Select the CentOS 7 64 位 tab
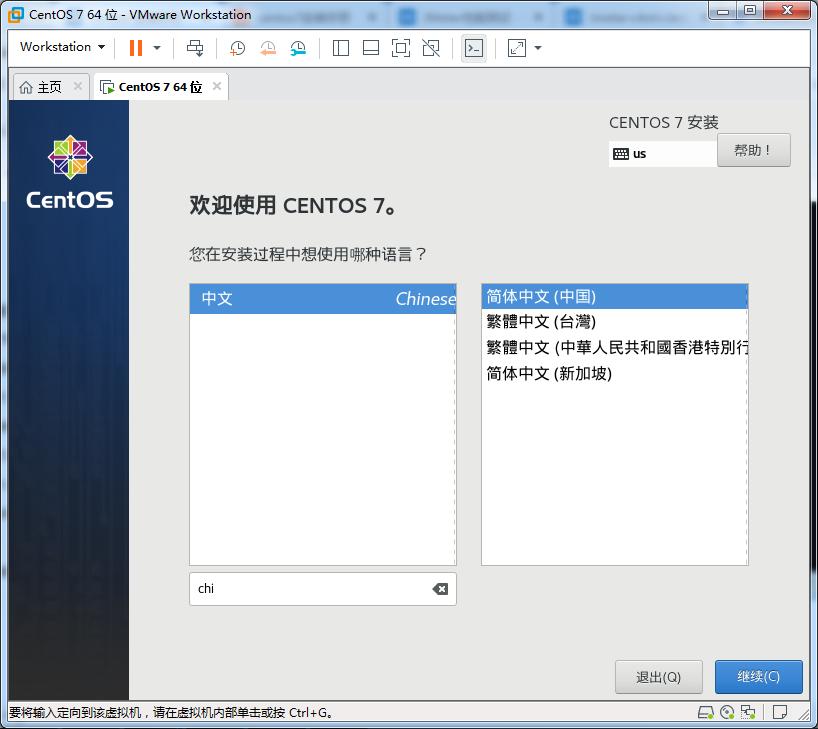This screenshot has width=818, height=729. click(x=158, y=86)
